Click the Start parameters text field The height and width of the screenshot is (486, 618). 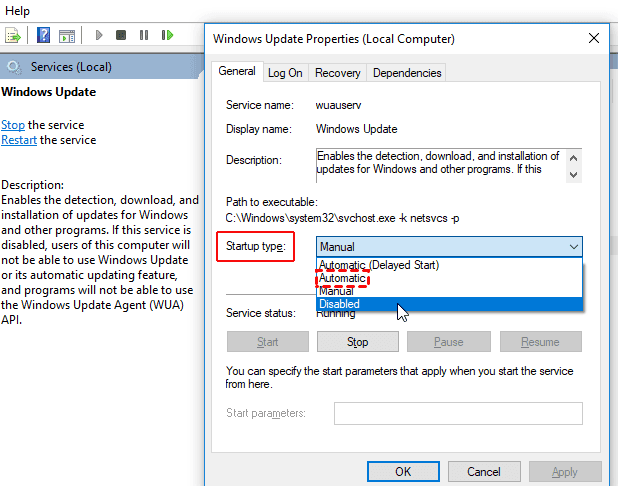(458, 413)
